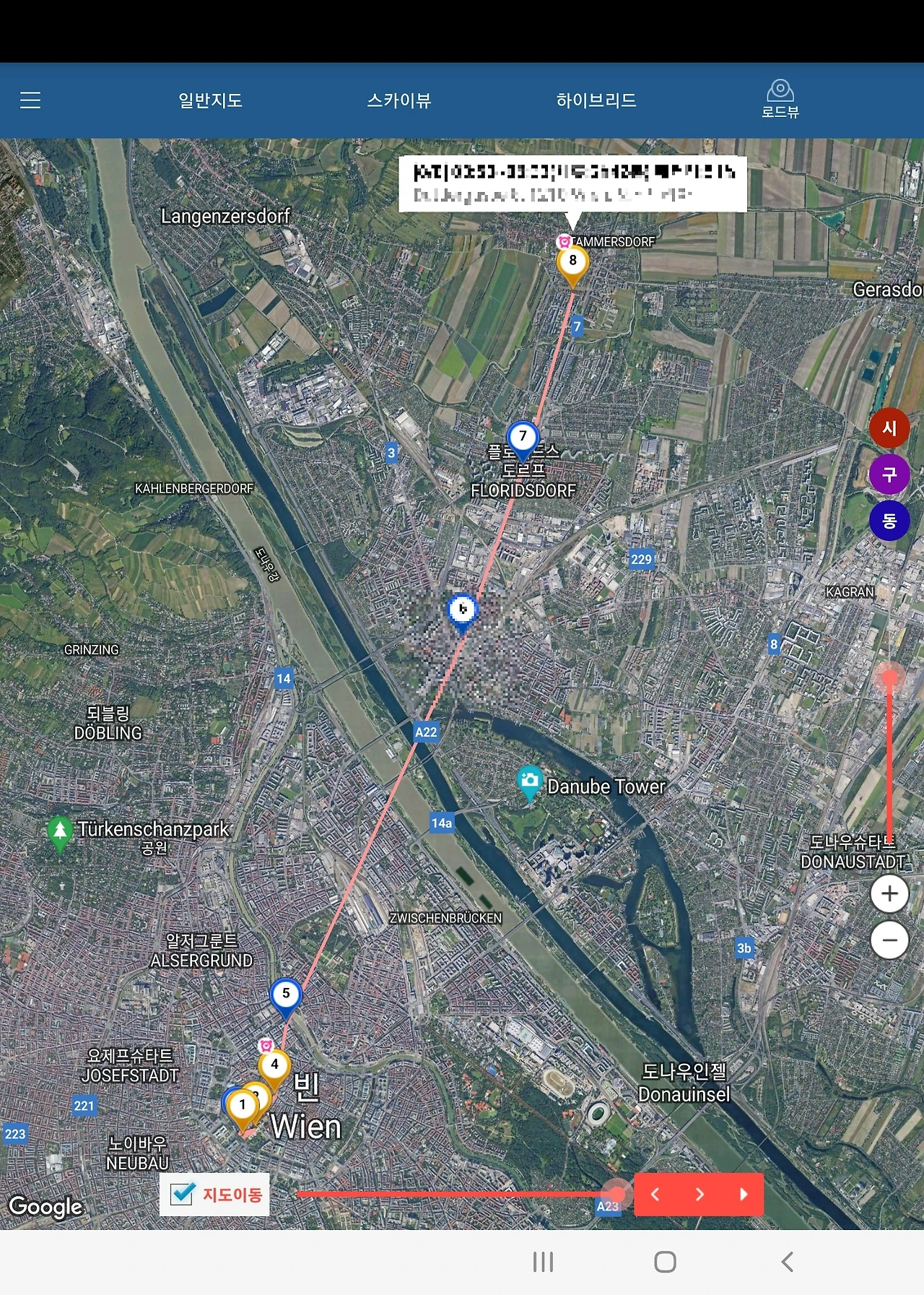924x1295 pixels.
Task: Switch to 스카이뷰 tab
Action: (399, 100)
